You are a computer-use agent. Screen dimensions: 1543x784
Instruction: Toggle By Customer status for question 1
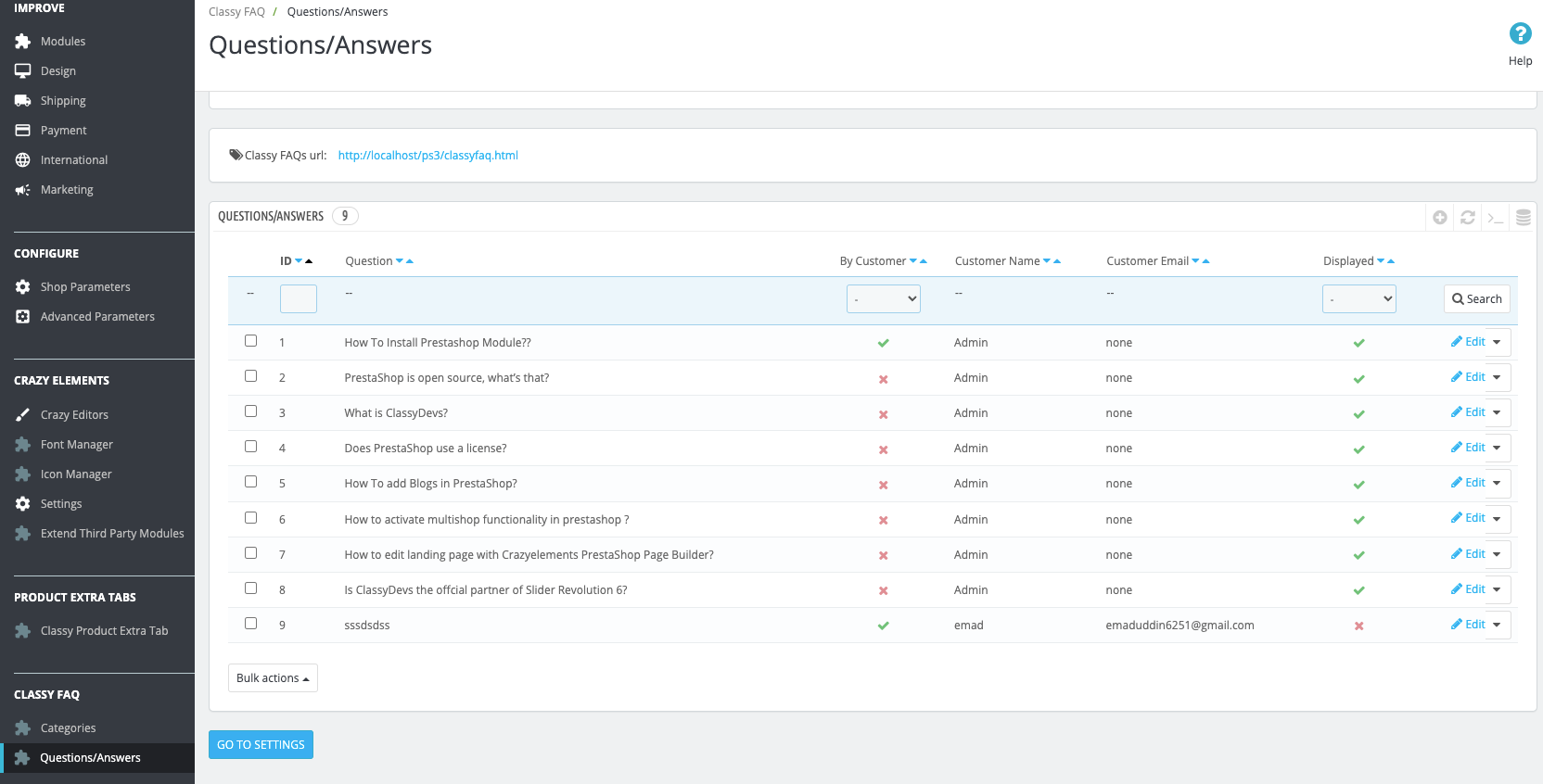[883, 343]
